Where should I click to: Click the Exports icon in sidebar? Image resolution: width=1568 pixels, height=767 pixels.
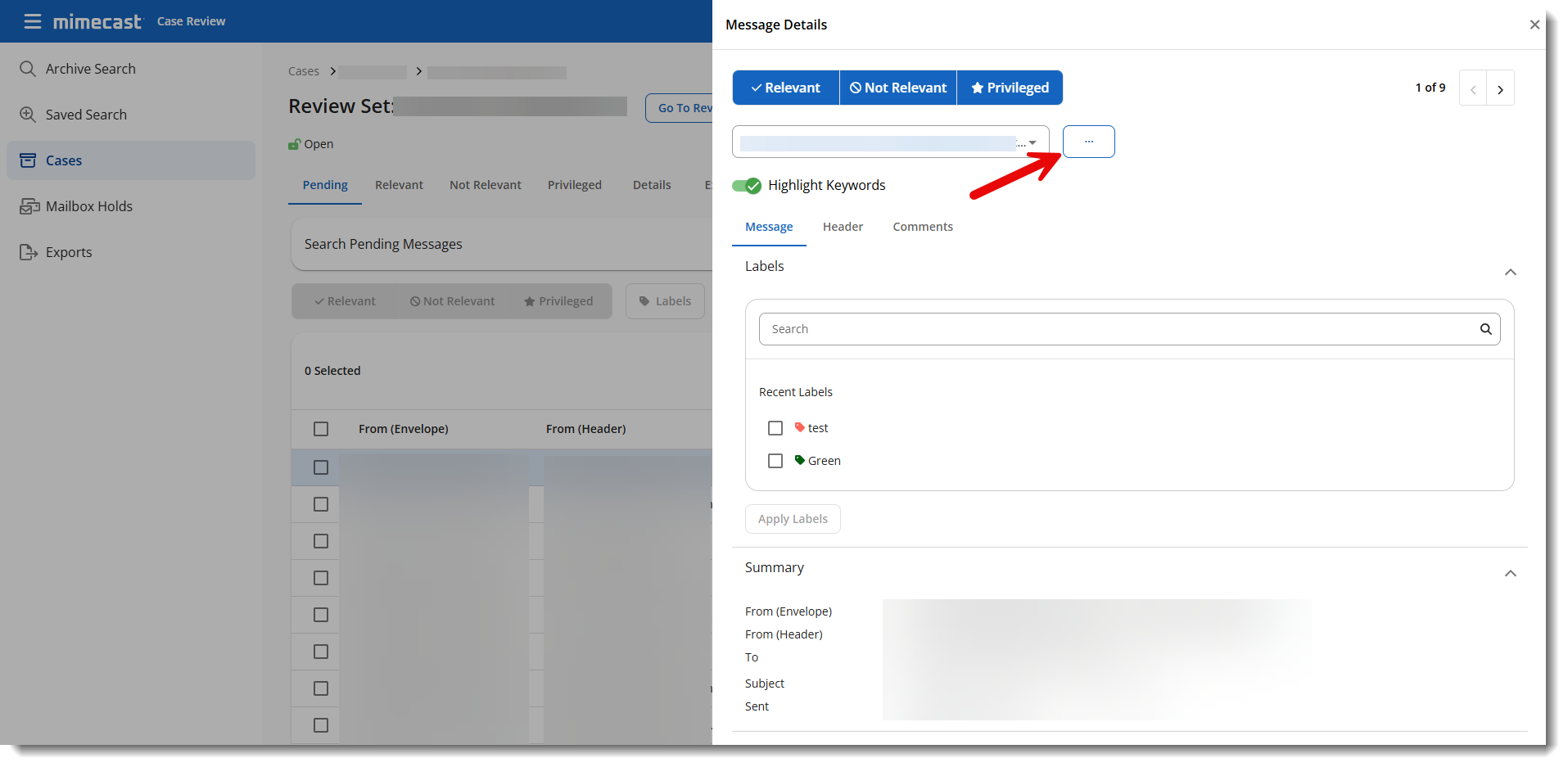tap(28, 252)
